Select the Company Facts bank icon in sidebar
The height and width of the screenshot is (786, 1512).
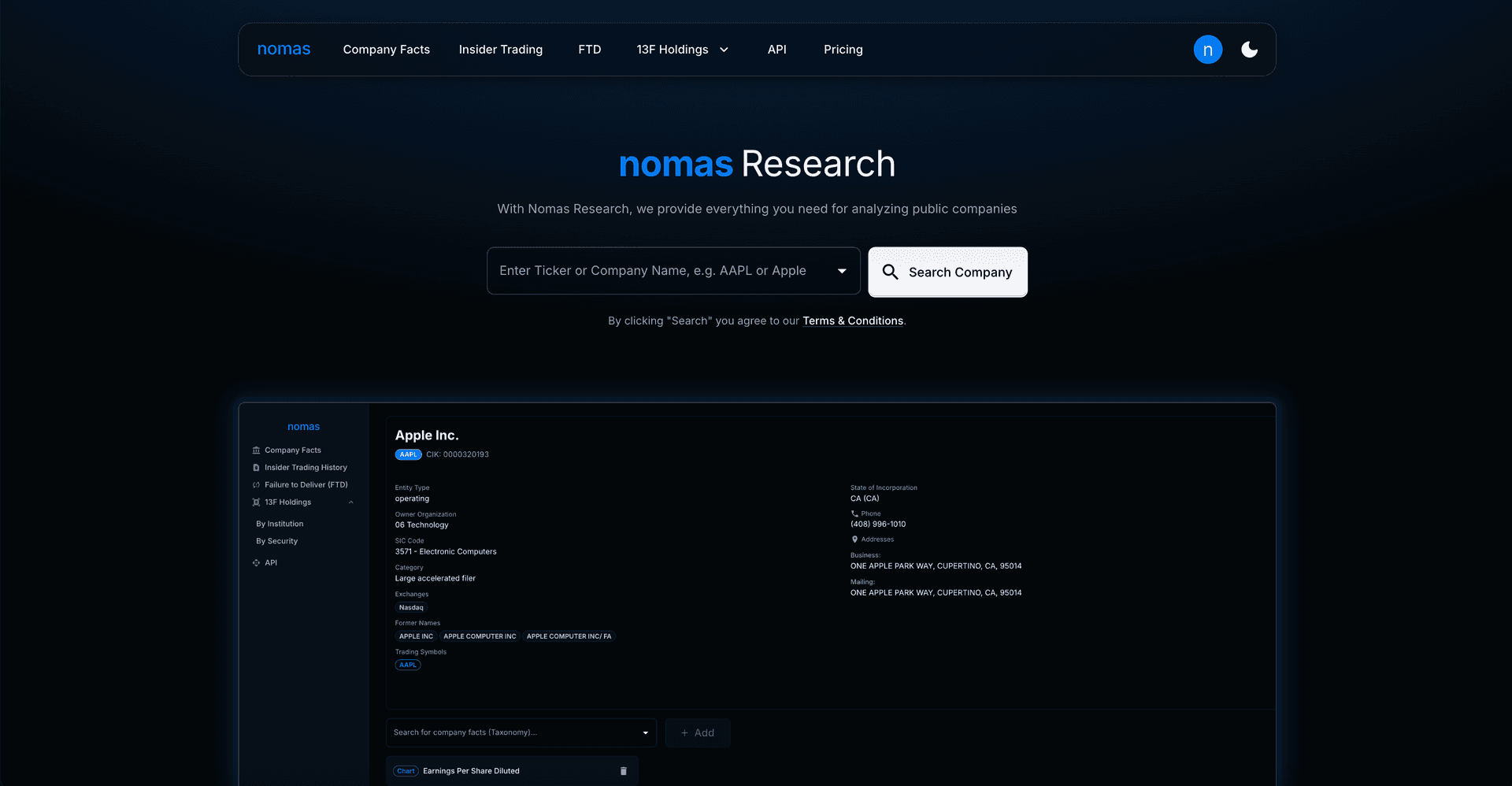(x=256, y=450)
